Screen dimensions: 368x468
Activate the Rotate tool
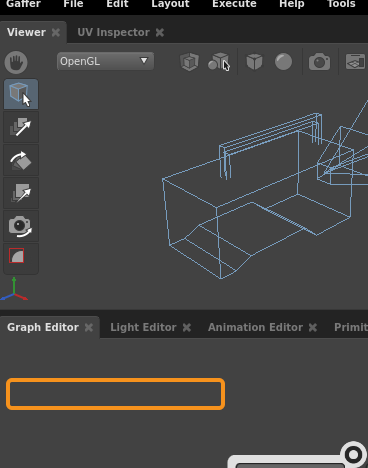tap(21, 160)
